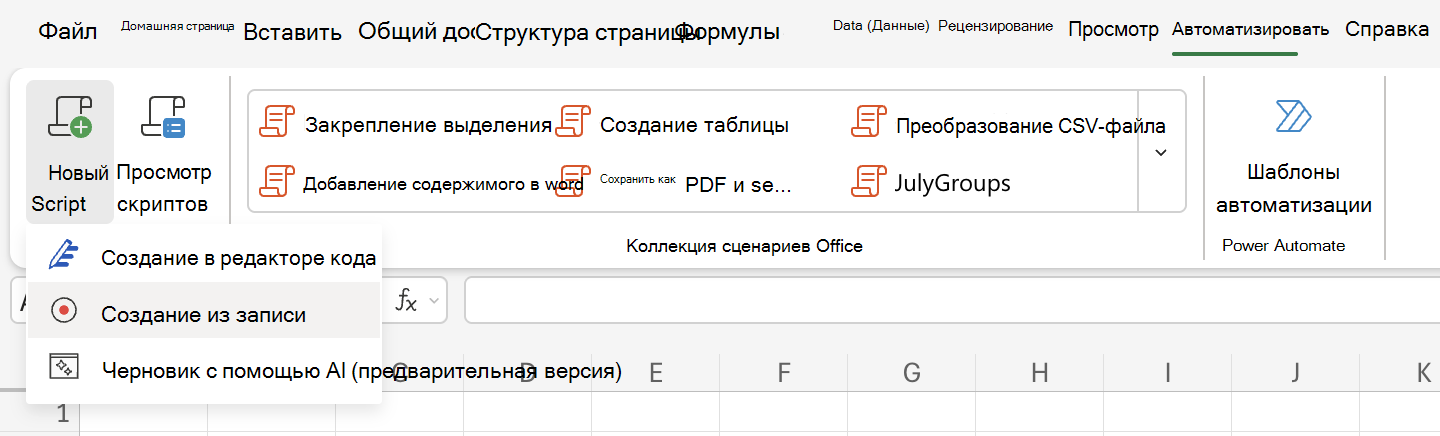Select column E header
This screenshot has height=436, width=1440.
pos(656,373)
